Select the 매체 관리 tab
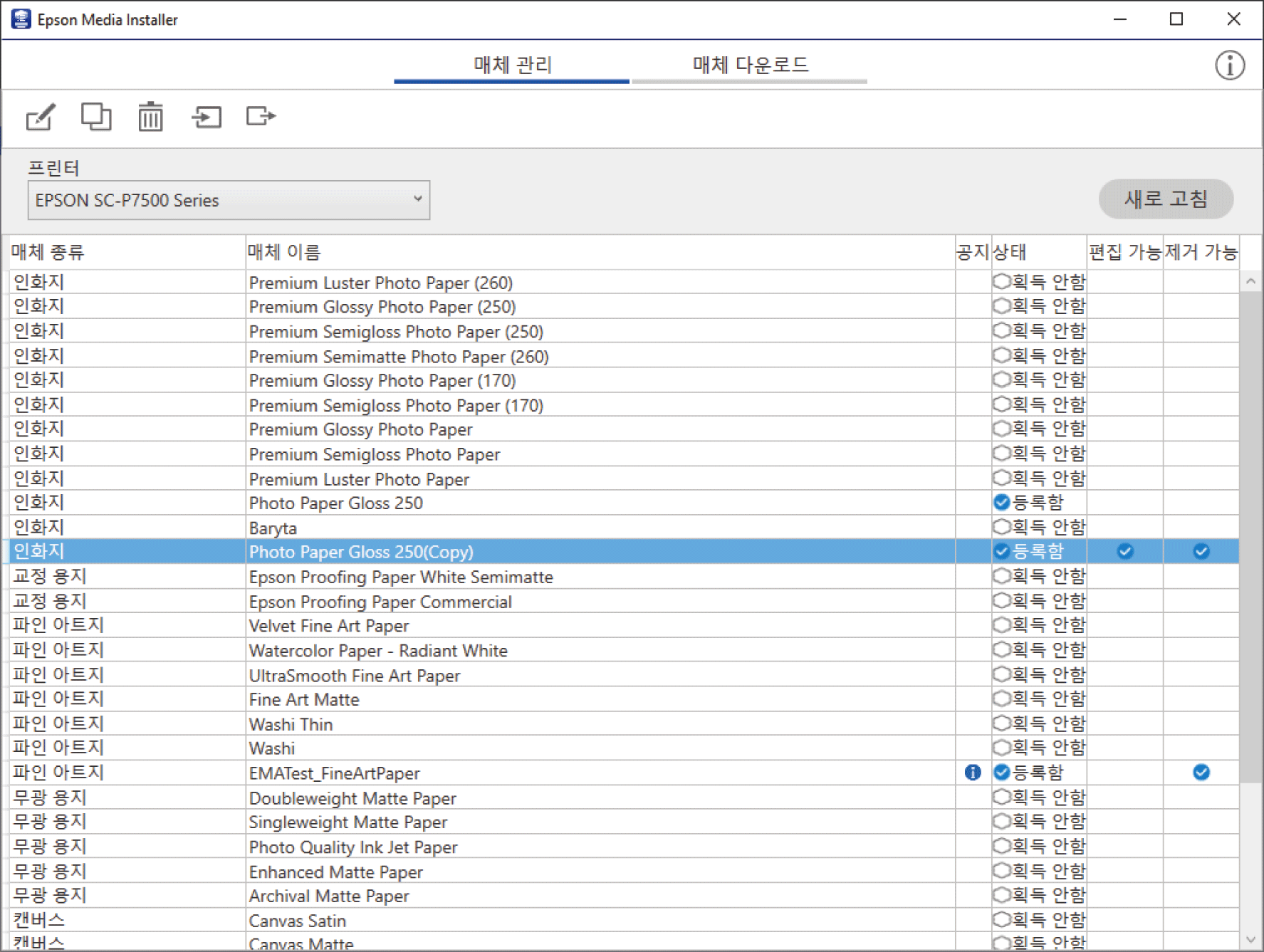1264x952 pixels. [x=512, y=66]
